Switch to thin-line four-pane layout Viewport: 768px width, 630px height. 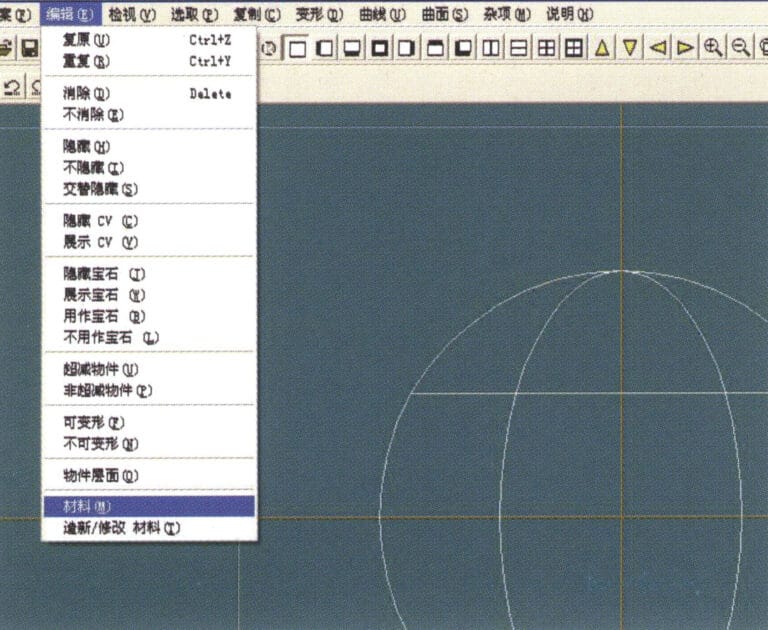(546, 48)
